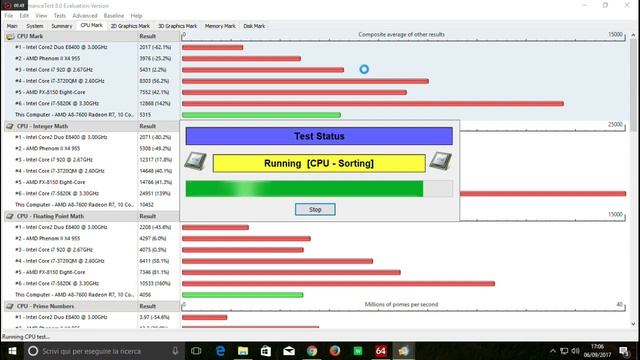Viewport: 640px width, 360px height.
Task: Click result value 12868 (142%) in CPU Mark
Action: [x=155, y=104]
